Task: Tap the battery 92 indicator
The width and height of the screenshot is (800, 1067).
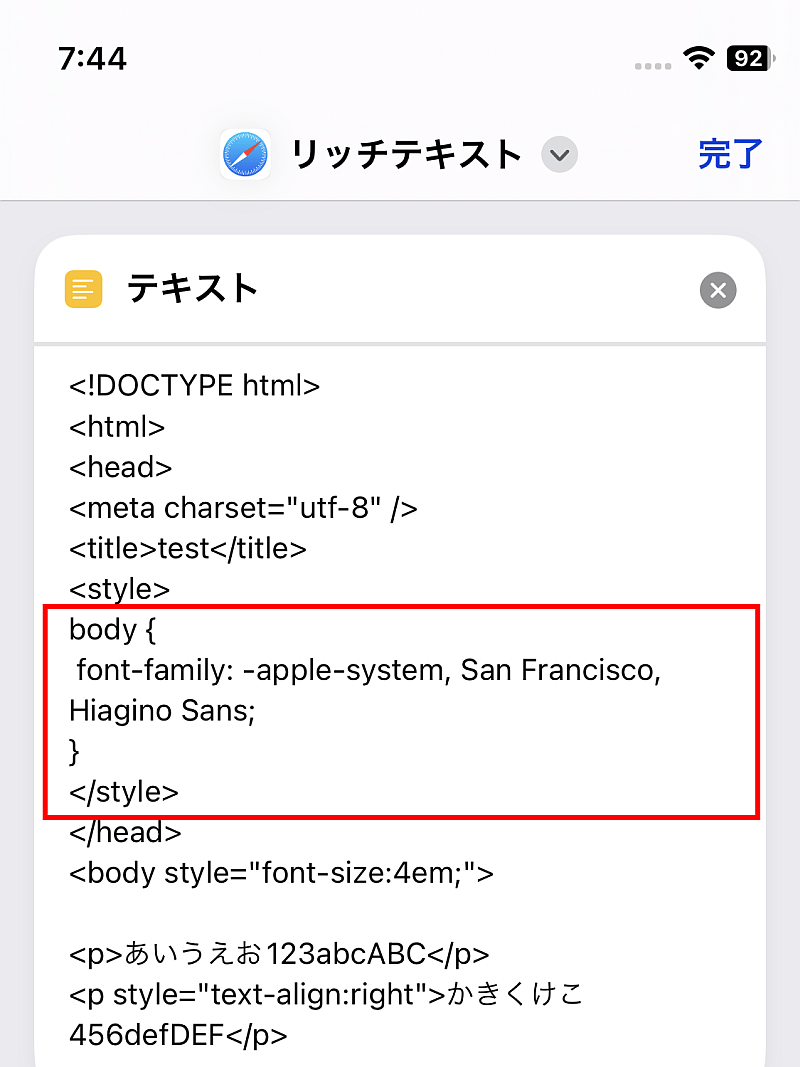Action: (750, 59)
